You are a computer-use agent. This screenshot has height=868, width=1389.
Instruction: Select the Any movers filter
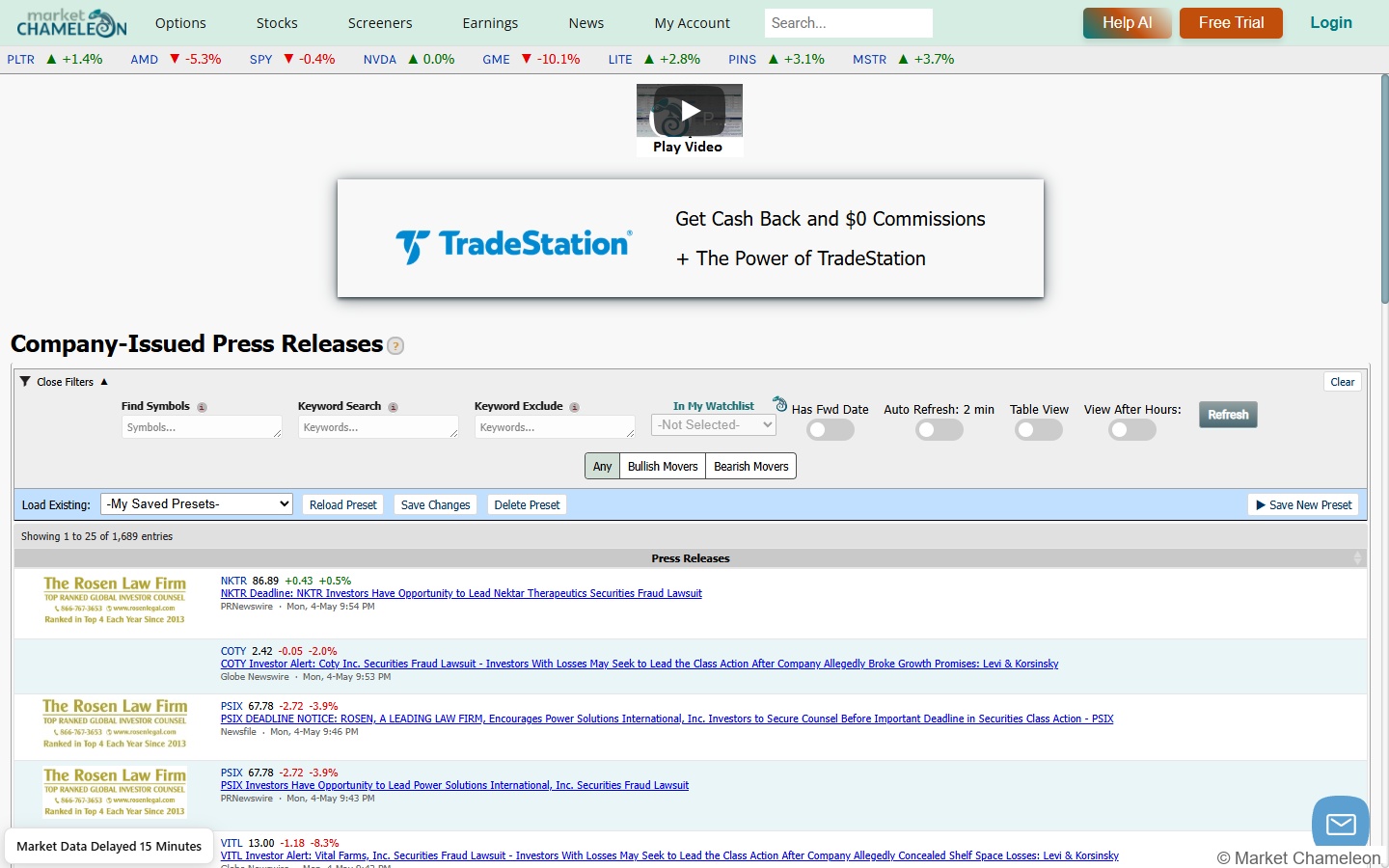point(602,466)
